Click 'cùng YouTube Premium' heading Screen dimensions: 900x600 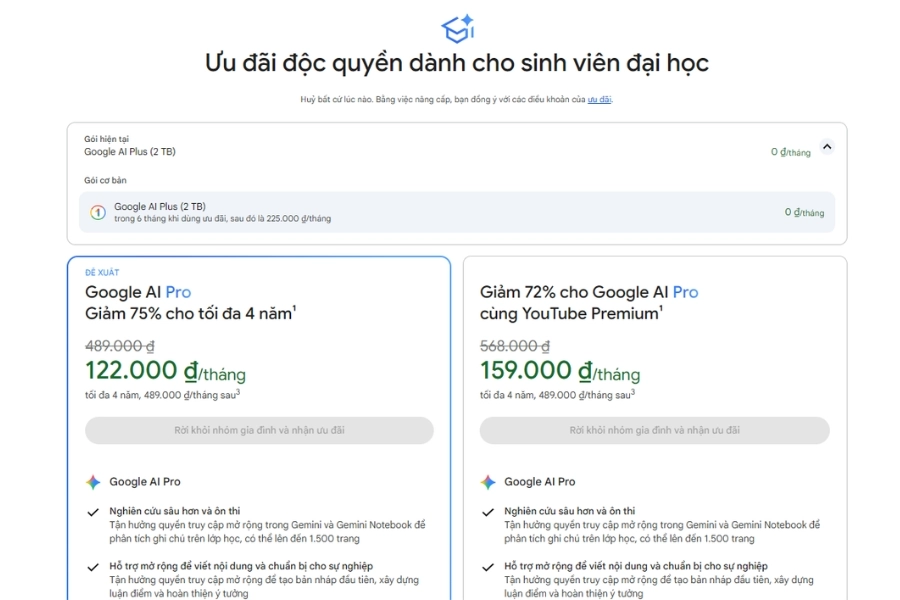pos(571,313)
